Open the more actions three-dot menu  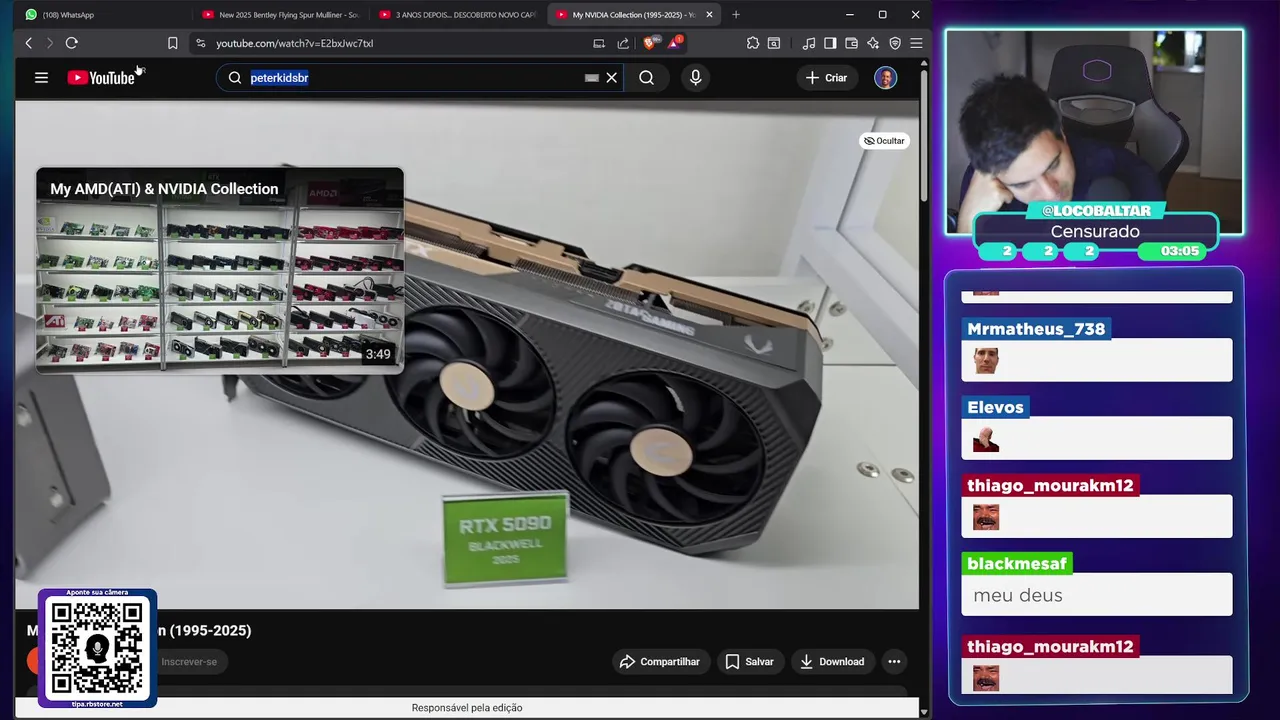pyautogui.click(x=894, y=661)
